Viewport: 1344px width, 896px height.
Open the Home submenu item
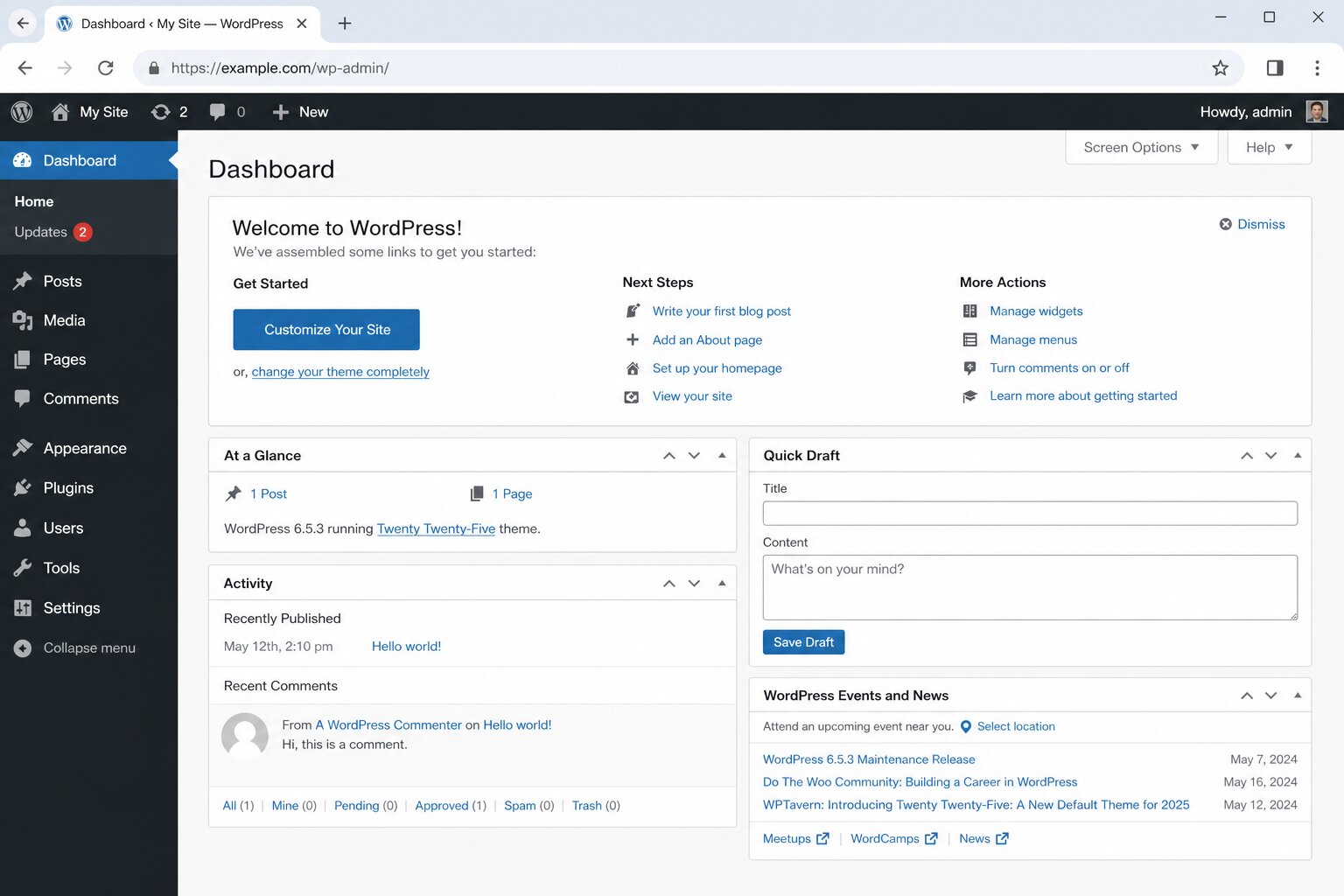coord(34,201)
